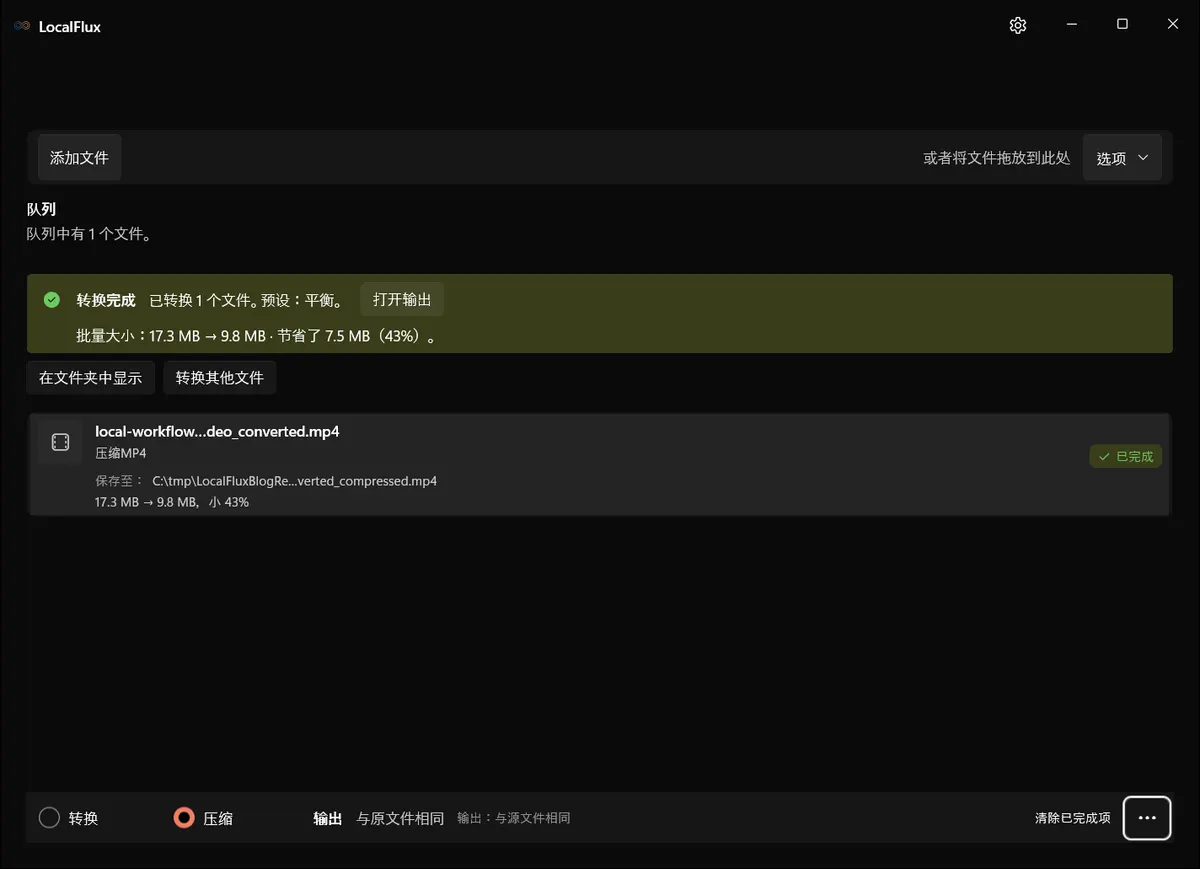
Task: Click the 输出 label
Action: 328,818
